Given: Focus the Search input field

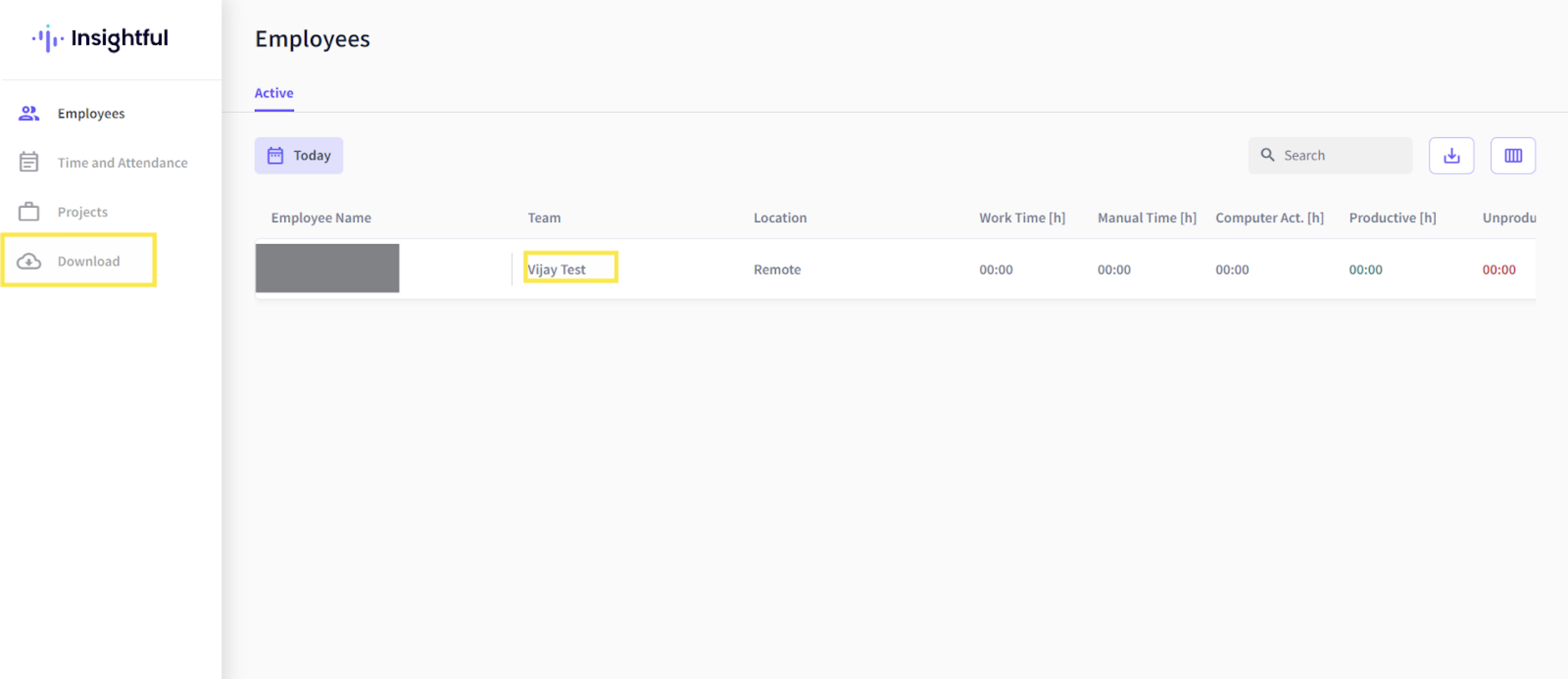Looking at the screenshot, I should coord(1331,156).
